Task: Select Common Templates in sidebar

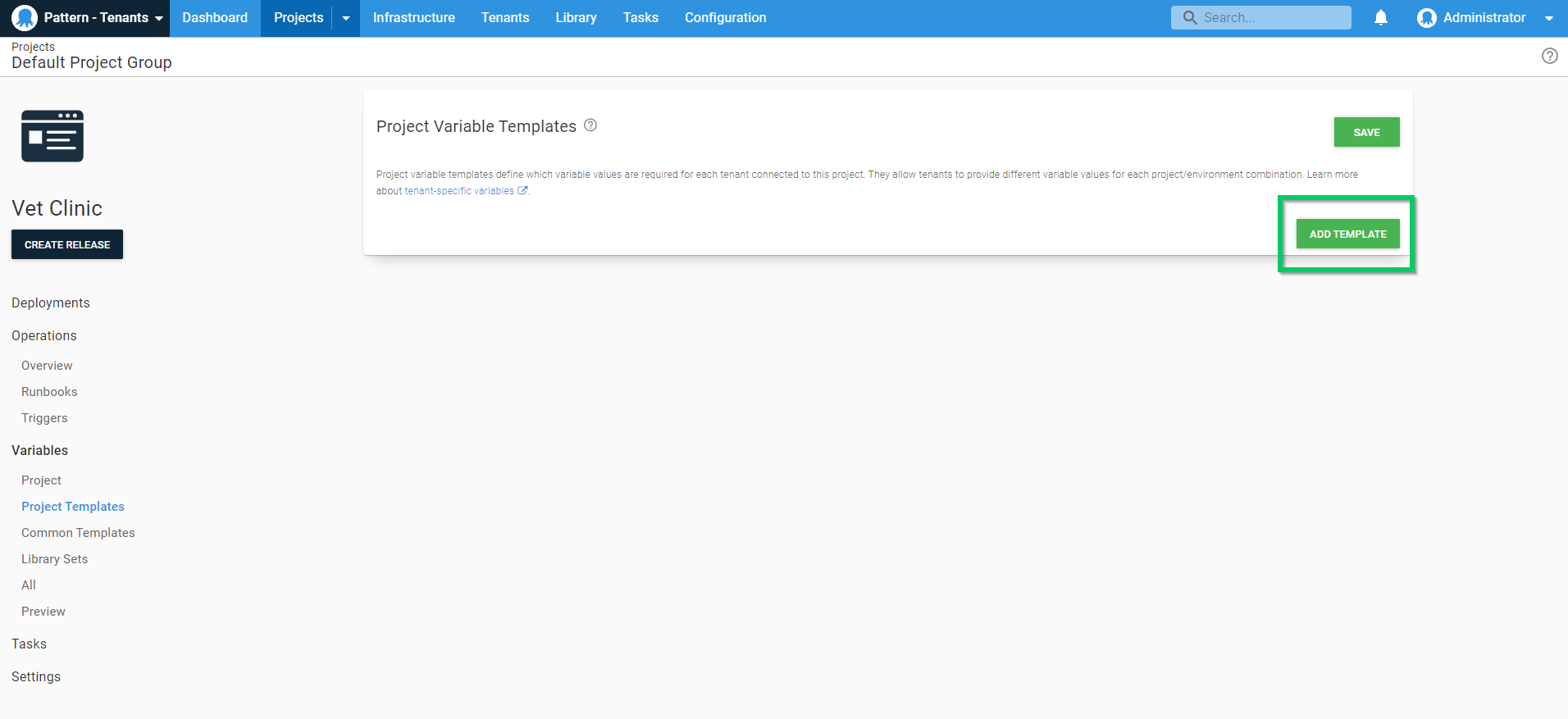Action: [x=78, y=533]
